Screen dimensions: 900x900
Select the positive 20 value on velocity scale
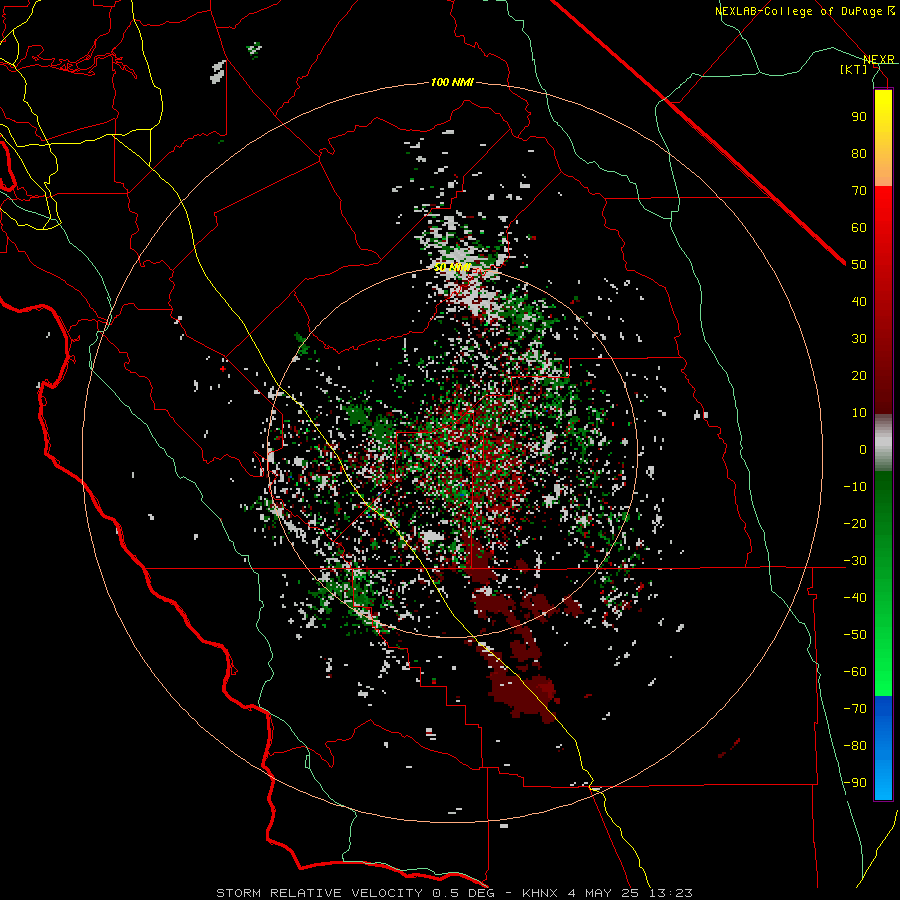click(859, 375)
